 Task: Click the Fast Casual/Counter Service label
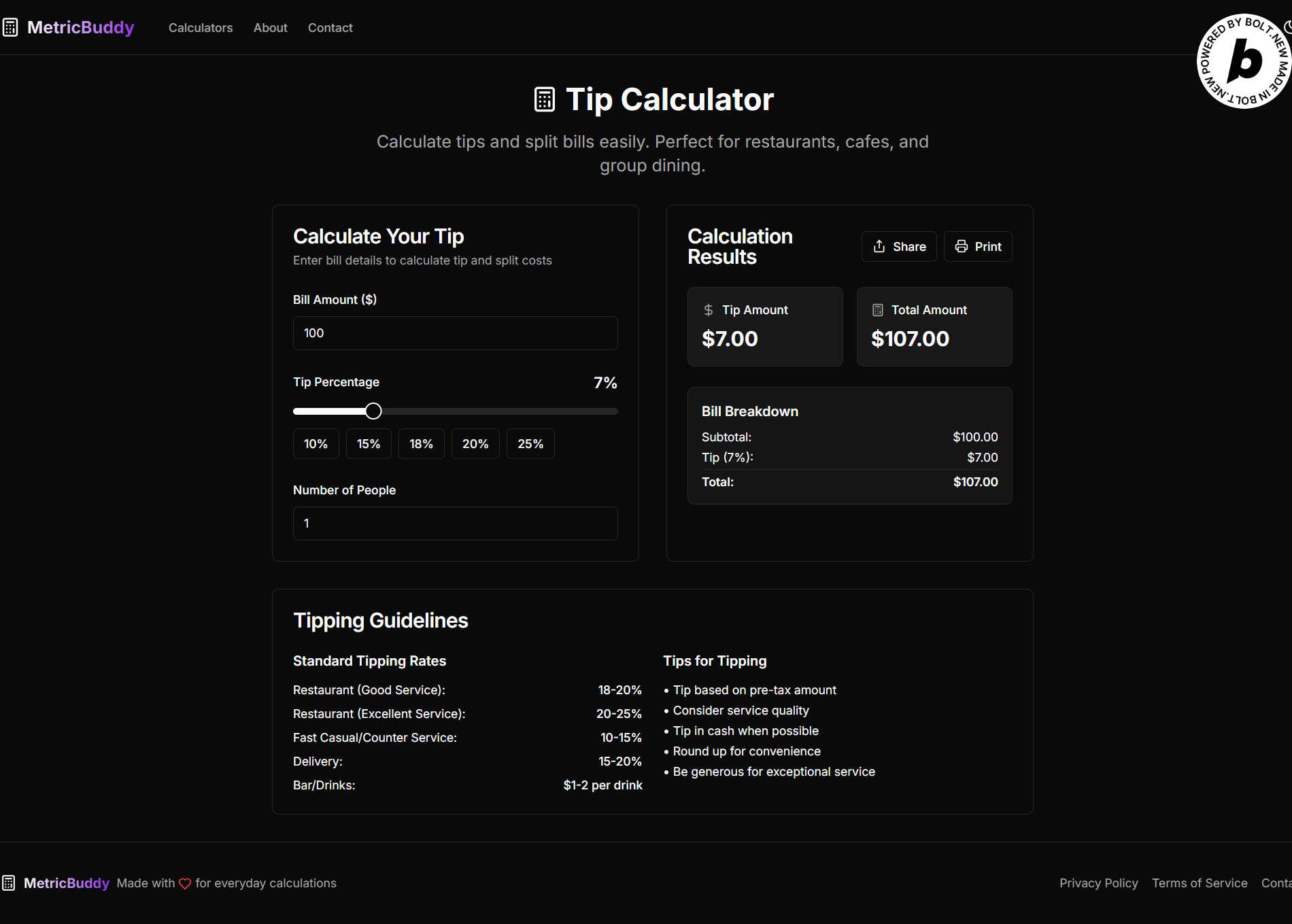pyautogui.click(x=375, y=738)
